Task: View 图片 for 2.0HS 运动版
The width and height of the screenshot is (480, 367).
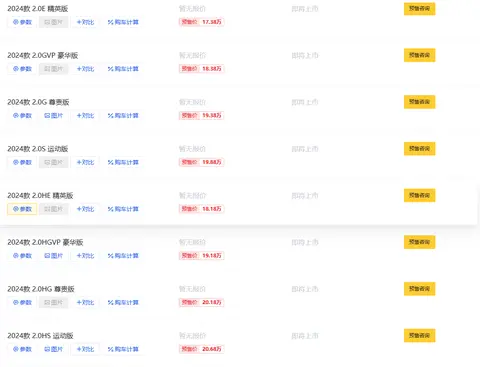Action: [x=53, y=349]
